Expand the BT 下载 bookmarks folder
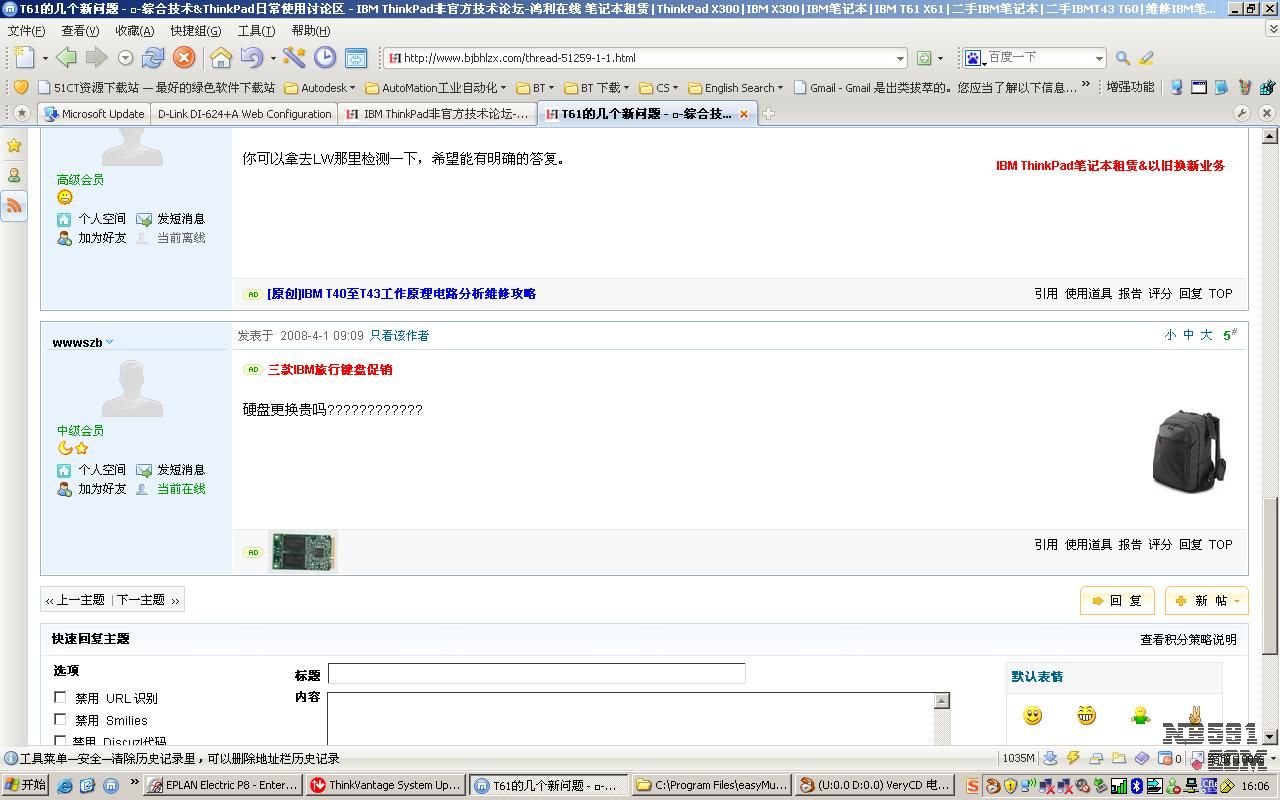The image size is (1280, 800). click(x=597, y=88)
